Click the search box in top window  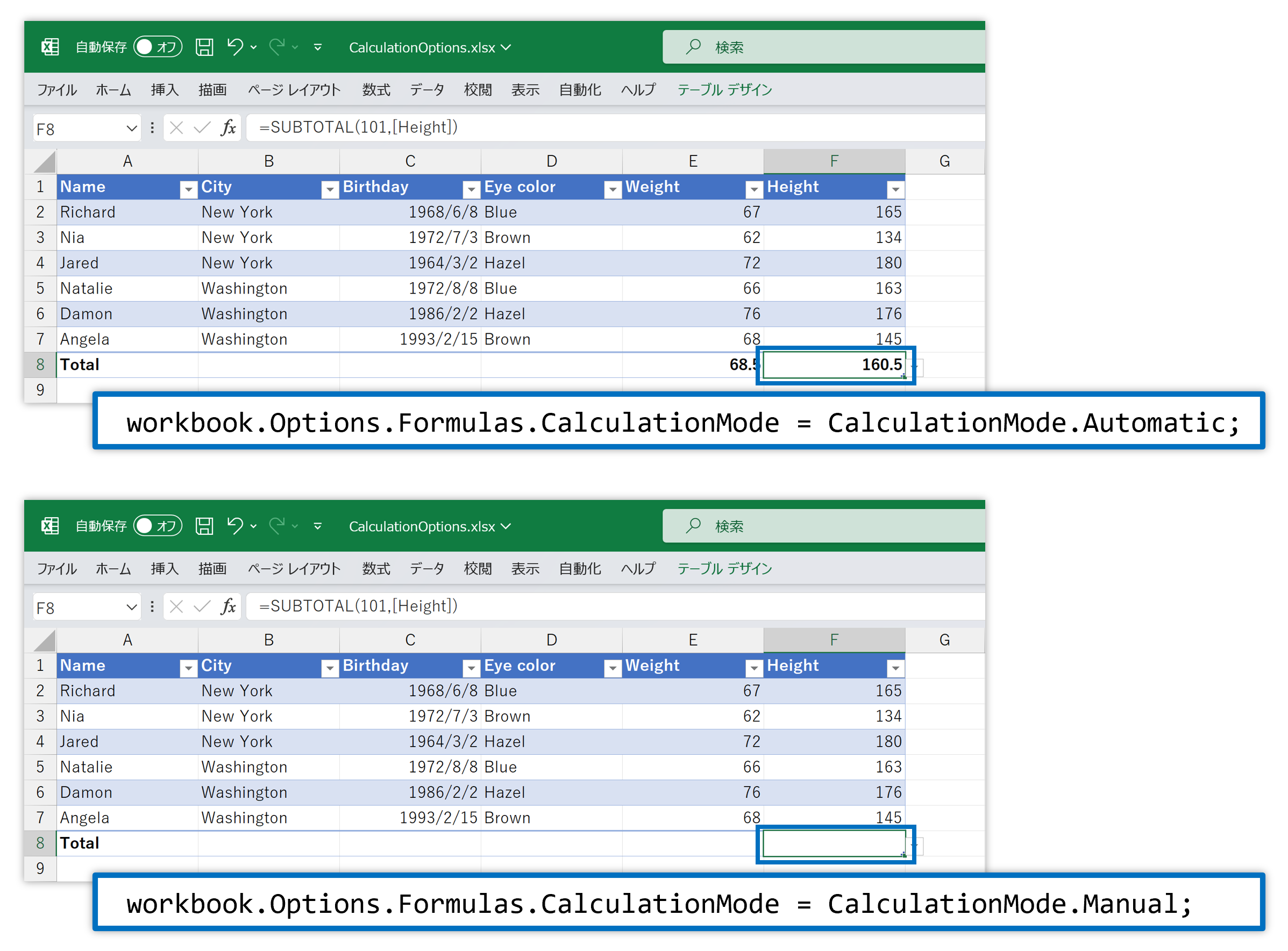pyautogui.click(x=824, y=47)
